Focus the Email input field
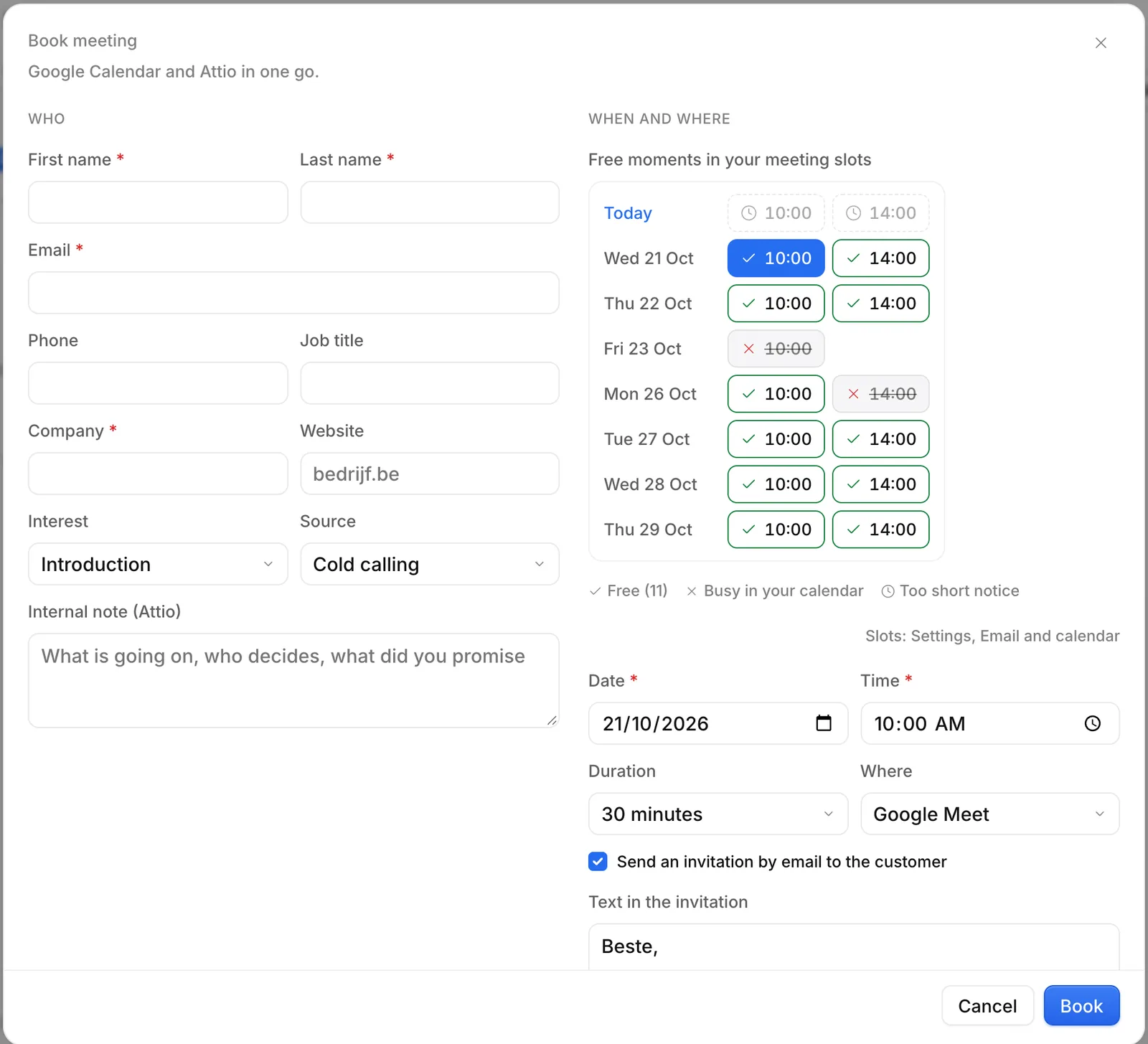1148x1044 pixels. 293,293
